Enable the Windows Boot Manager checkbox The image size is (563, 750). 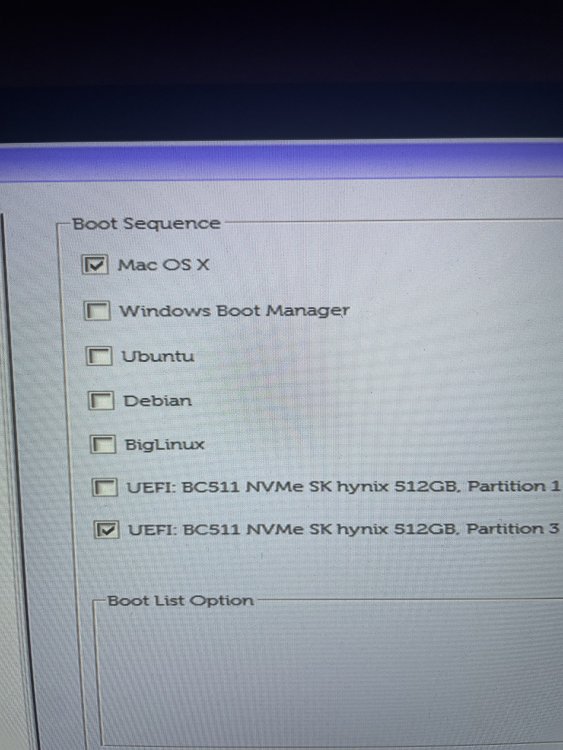click(x=97, y=311)
